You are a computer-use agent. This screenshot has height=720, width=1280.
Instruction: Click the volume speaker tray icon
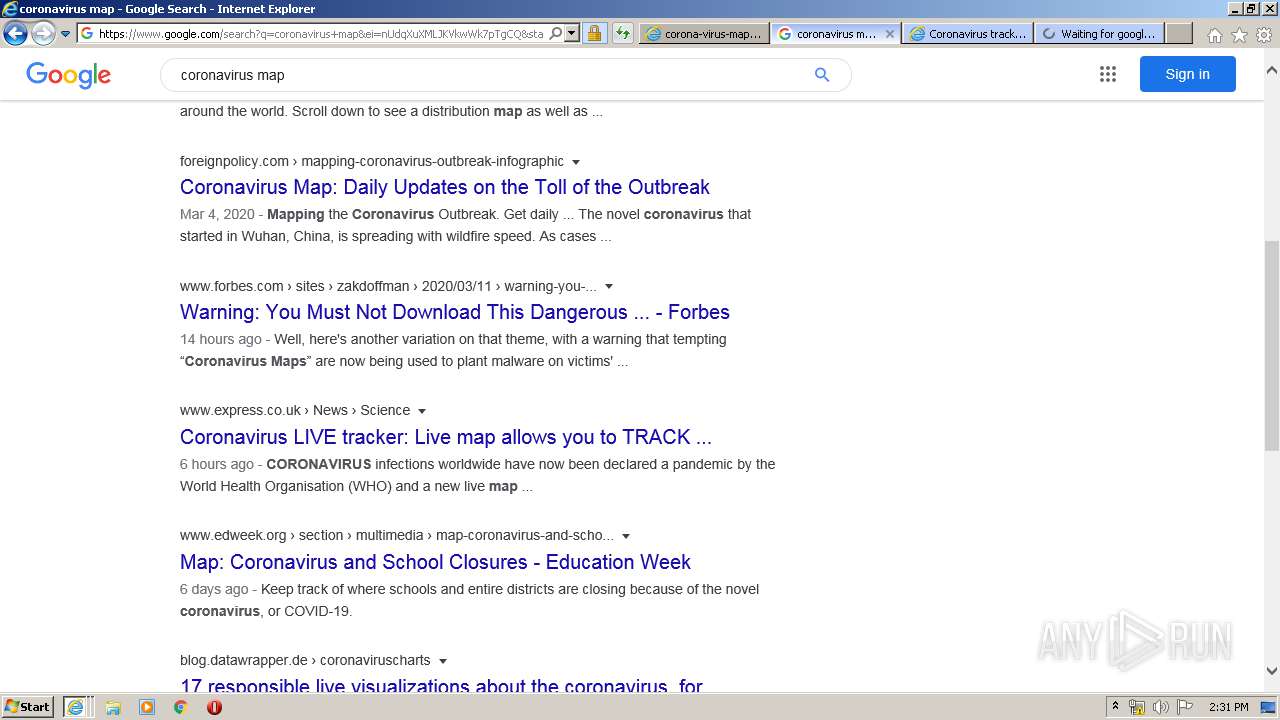tap(1160, 707)
